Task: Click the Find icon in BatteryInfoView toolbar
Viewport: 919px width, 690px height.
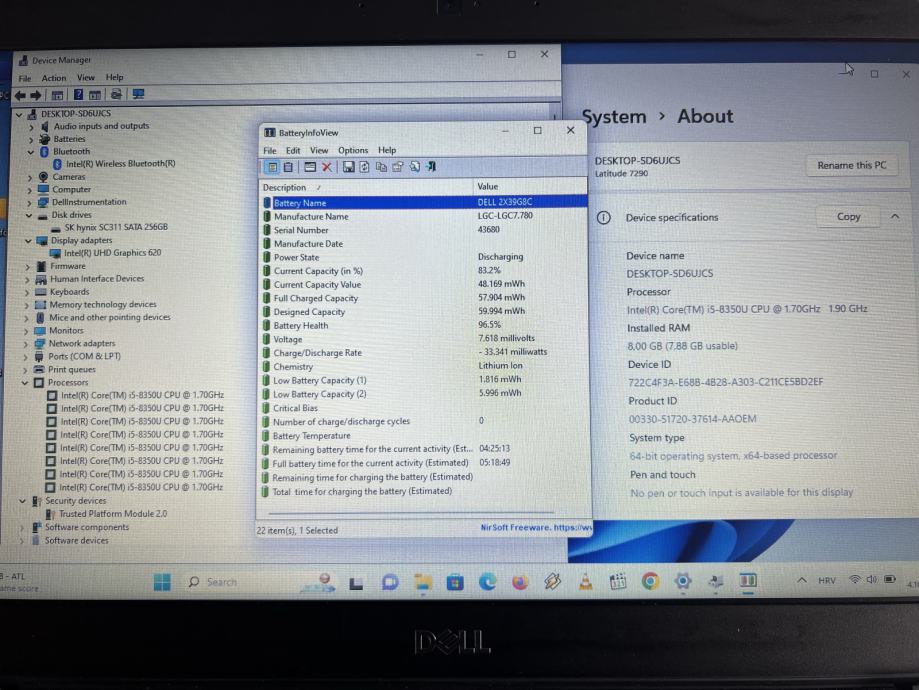Action: [x=414, y=167]
